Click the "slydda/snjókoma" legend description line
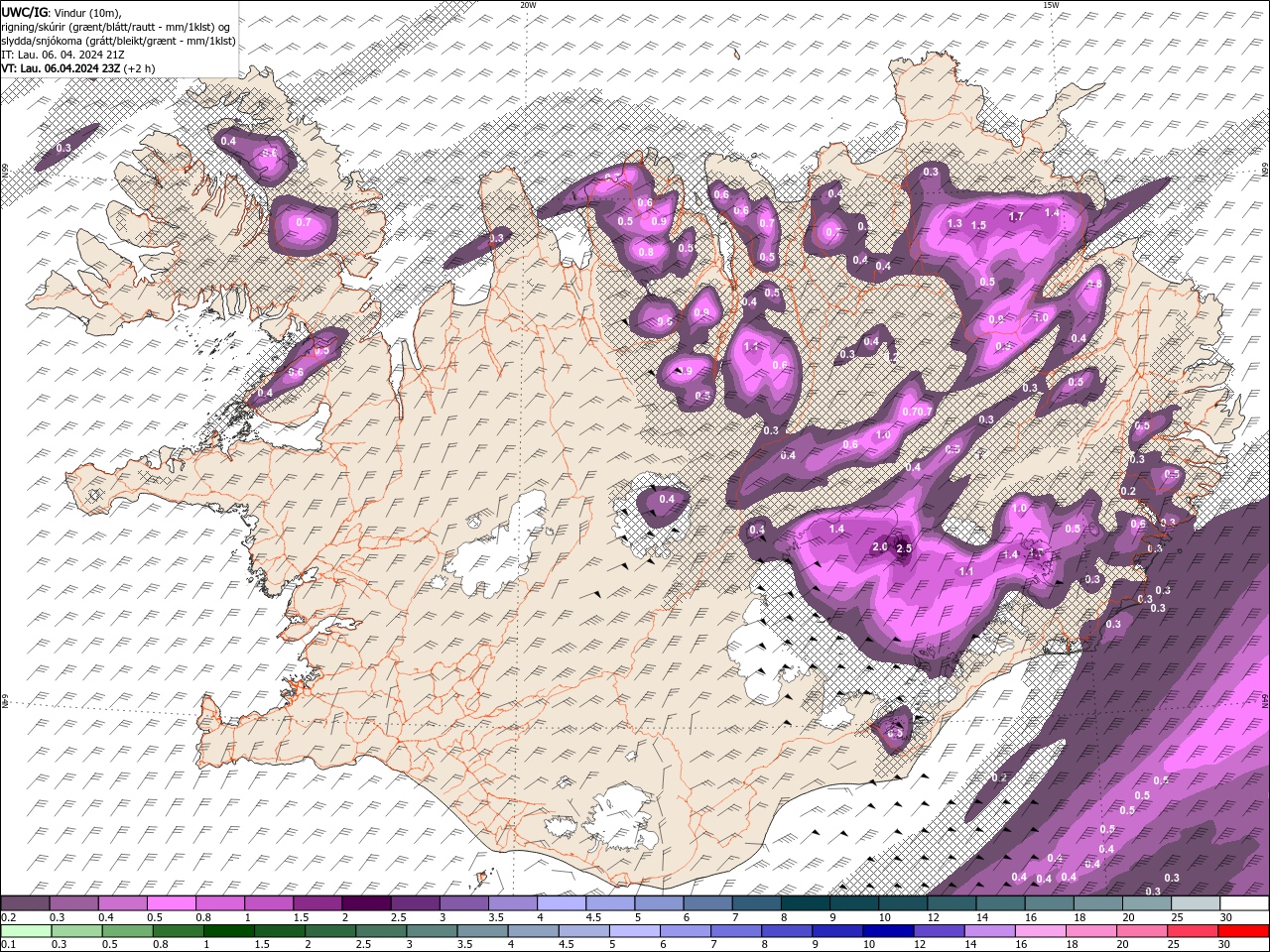 coord(119,41)
